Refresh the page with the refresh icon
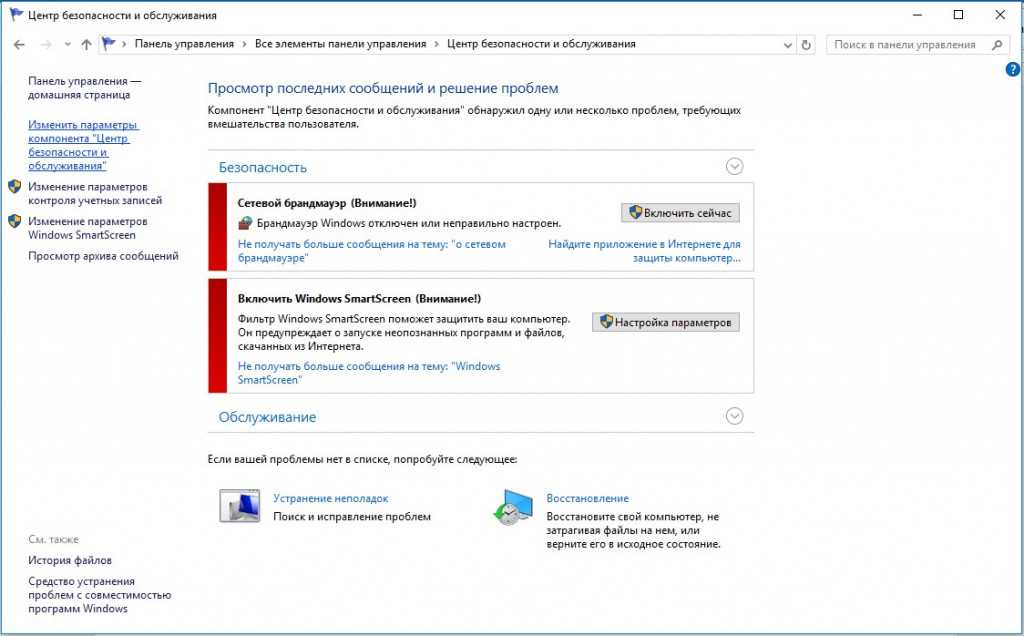 pyautogui.click(x=806, y=45)
